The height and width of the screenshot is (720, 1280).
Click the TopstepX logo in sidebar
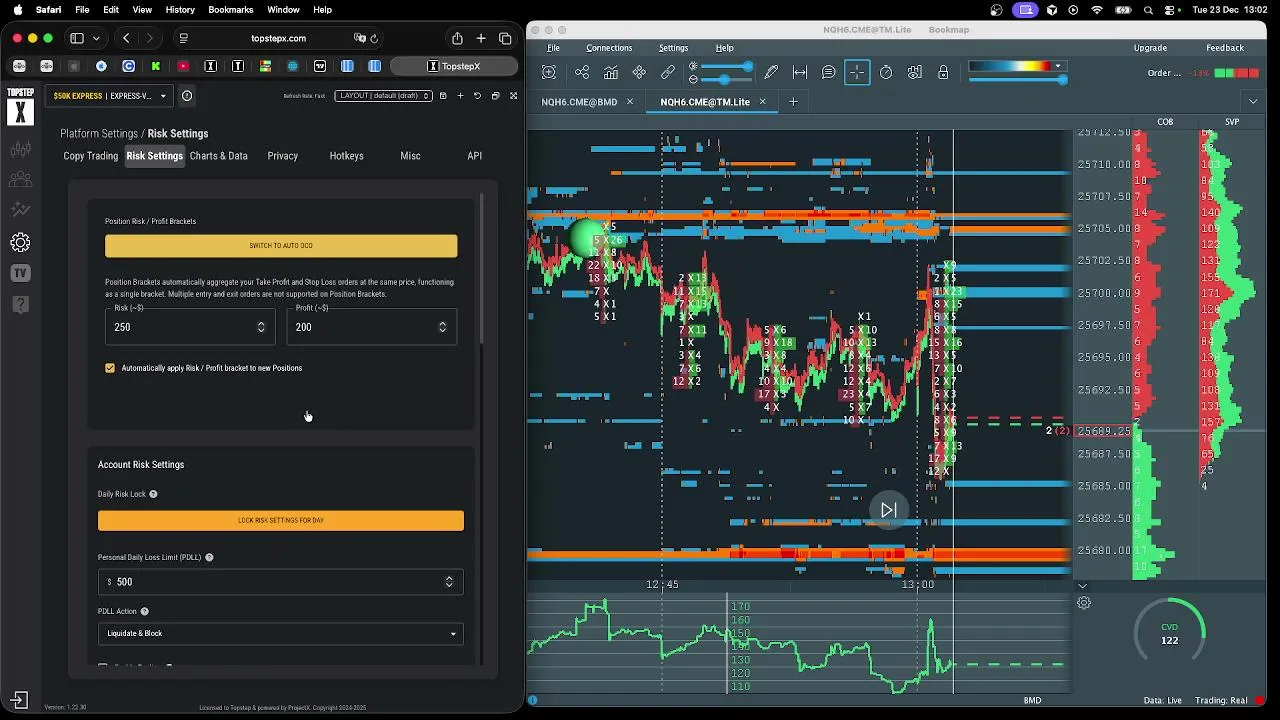(20, 106)
